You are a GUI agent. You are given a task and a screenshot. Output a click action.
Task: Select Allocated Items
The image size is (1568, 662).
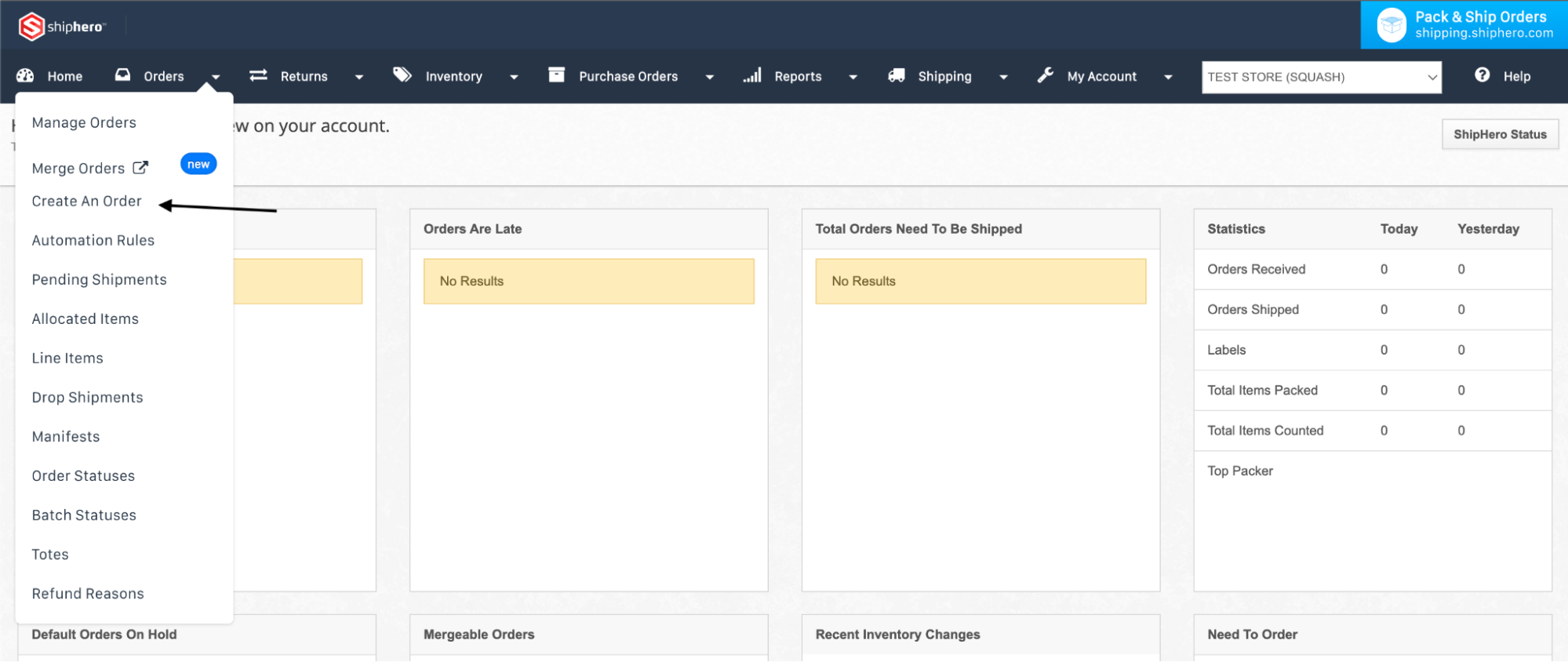[x=85, y=318]
